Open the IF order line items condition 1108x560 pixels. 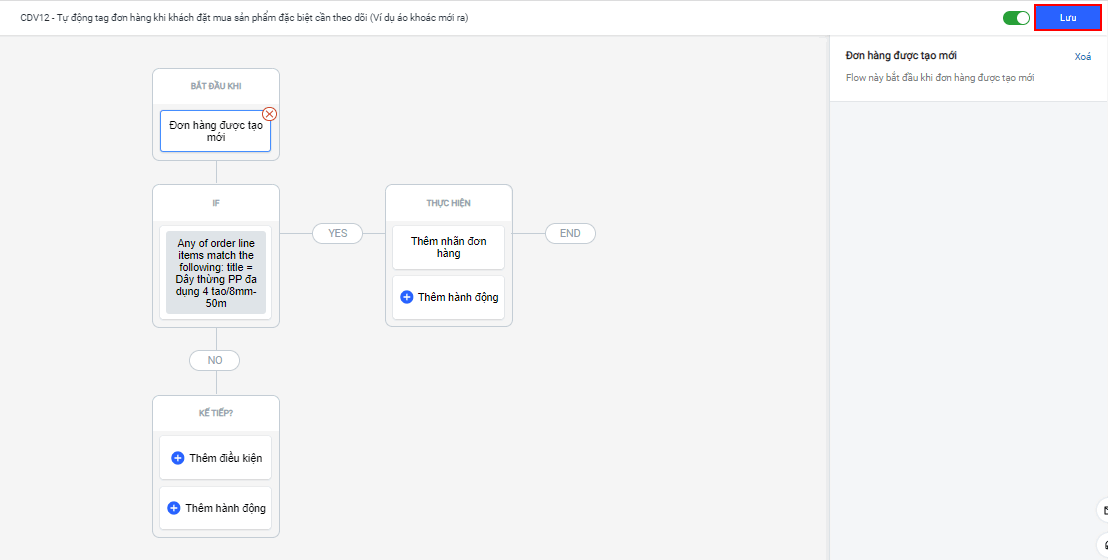click(x=216, y=273)
